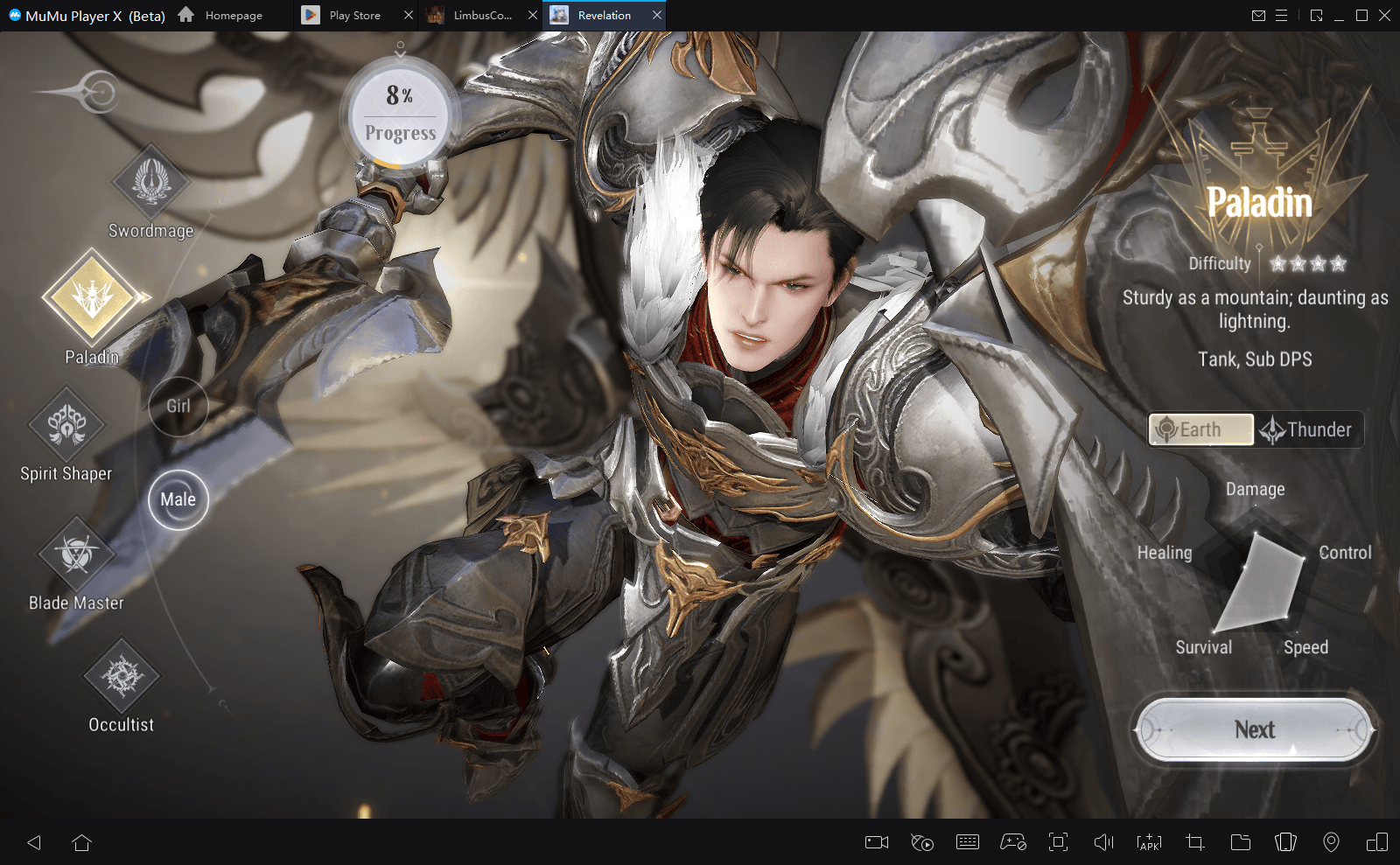Click the Difficulty star rating
The height and width of the screenshot is (865, 1400).
(1308, 263)
